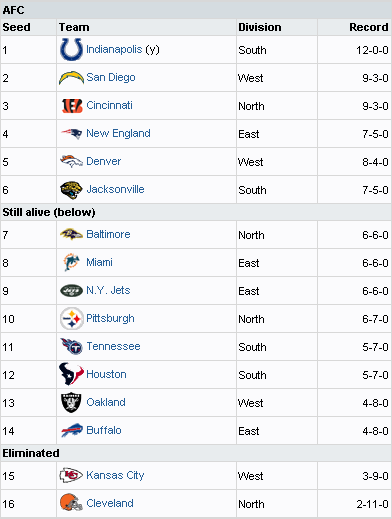Open the Buffalo team link

point(104,430)
